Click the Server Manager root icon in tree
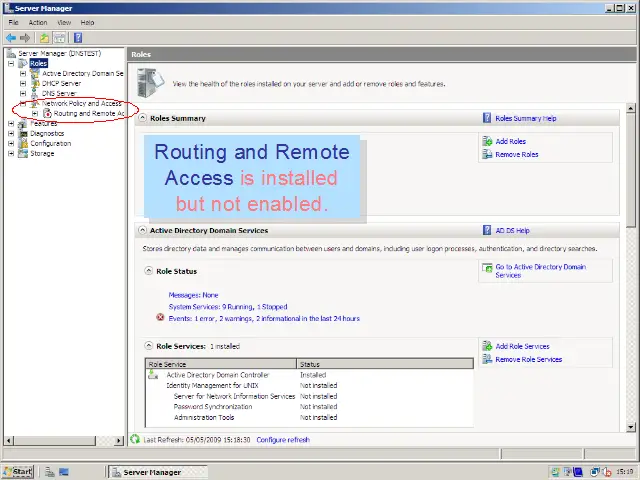The height and width of the screenshot is (480, 640). pyautogui.click(x=12, y=53)
